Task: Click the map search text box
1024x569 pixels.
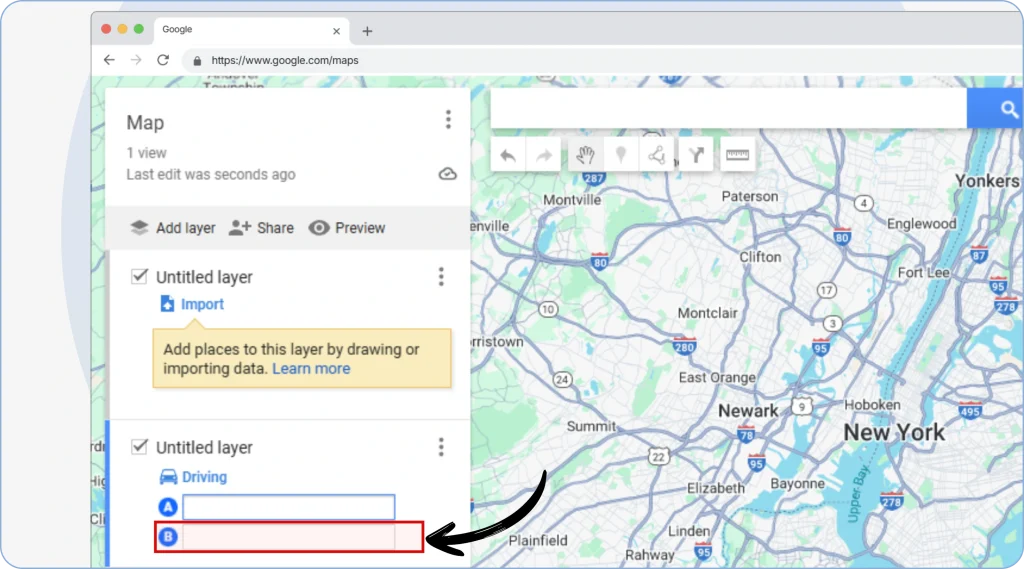Action: (728, 109)
